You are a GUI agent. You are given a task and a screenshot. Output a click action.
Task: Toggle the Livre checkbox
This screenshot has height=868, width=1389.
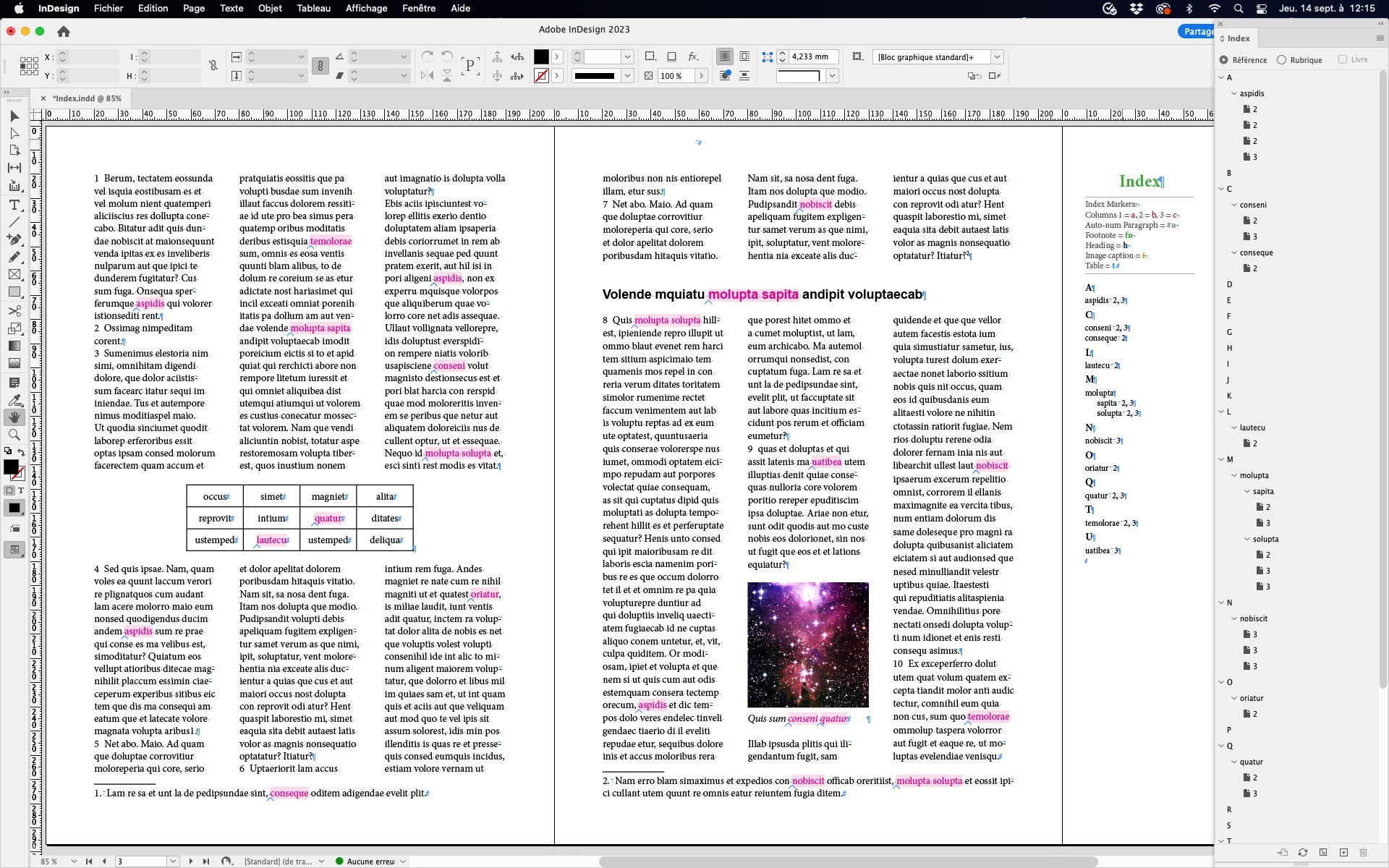(1343, 60)
